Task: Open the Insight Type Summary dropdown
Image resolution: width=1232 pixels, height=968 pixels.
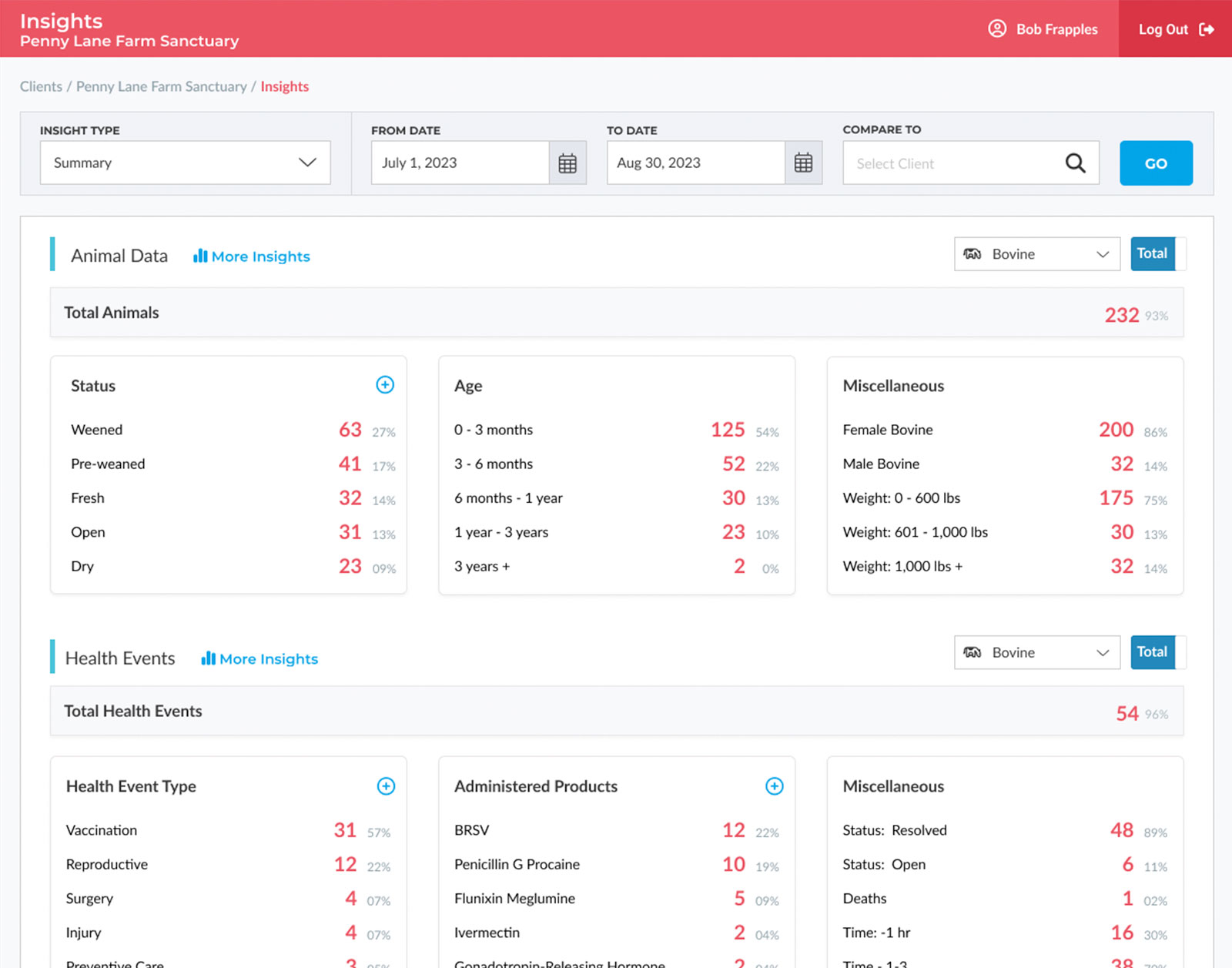Action: pyautogui.click(x=185, y=162)
